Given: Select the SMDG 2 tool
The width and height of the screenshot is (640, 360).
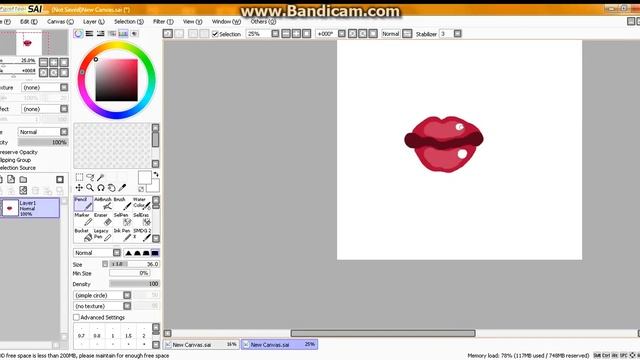Looking at the screenshot, I should pos(141,235).
